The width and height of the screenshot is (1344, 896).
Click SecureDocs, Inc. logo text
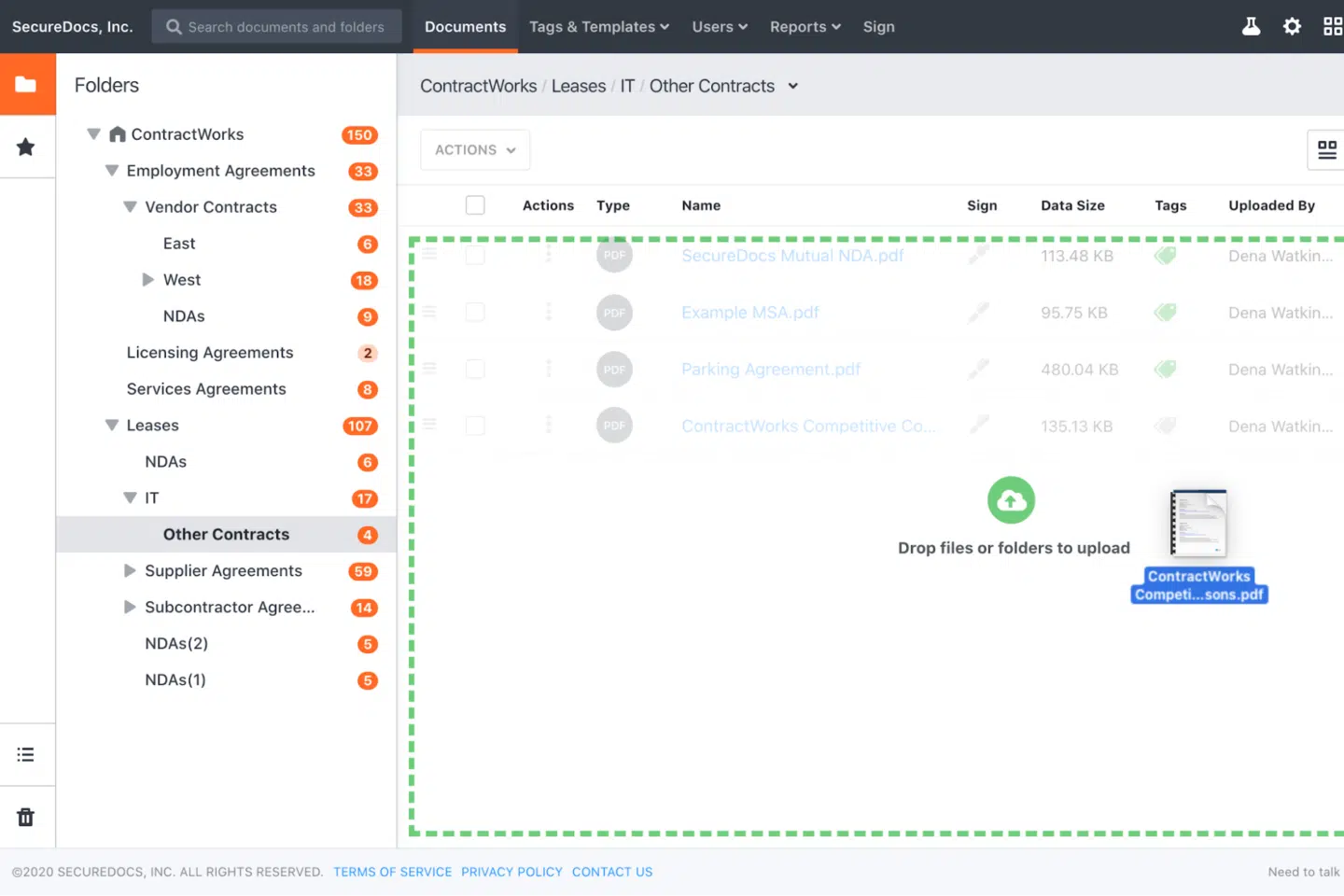[72, 27]
